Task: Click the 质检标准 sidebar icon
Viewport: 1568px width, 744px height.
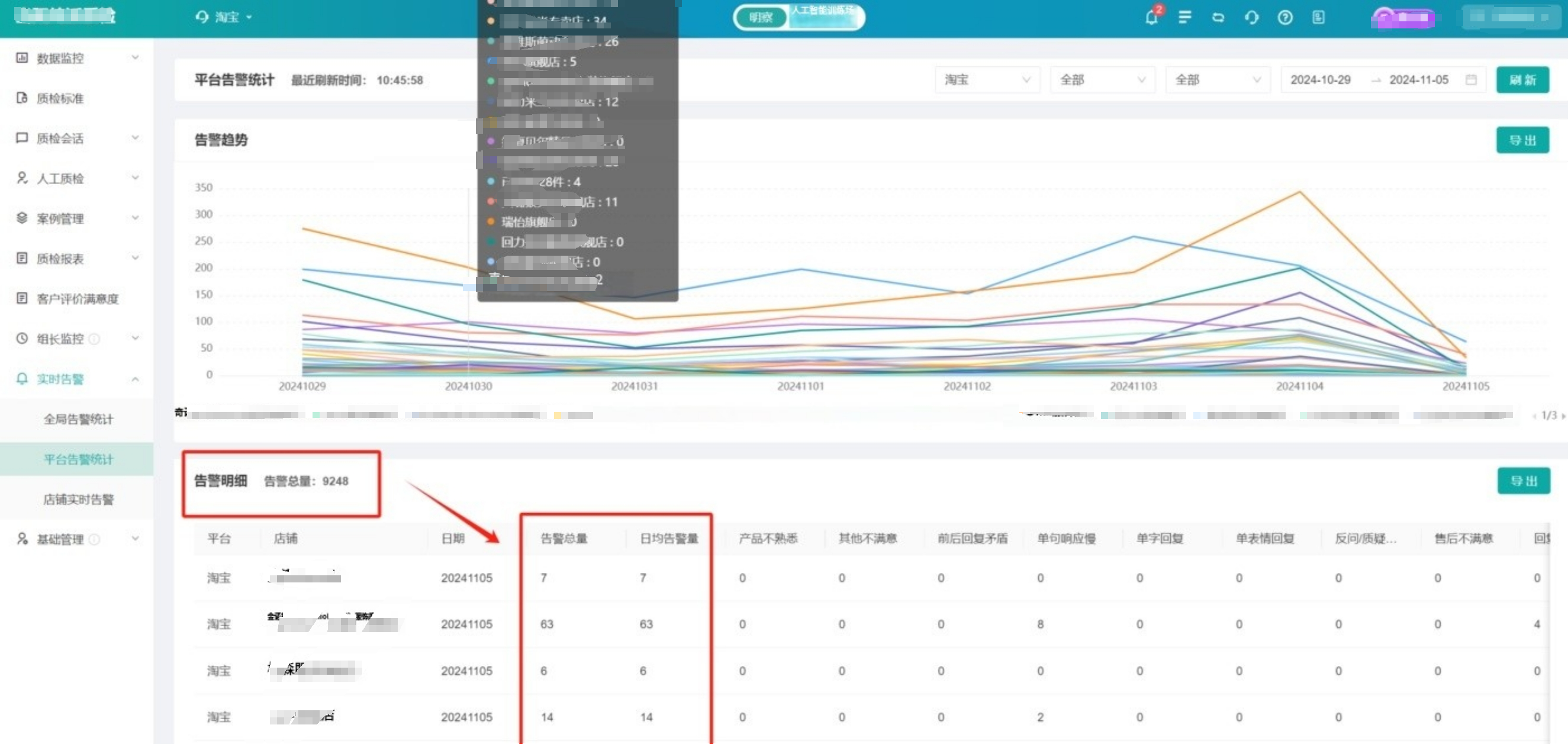Action: 22,98
